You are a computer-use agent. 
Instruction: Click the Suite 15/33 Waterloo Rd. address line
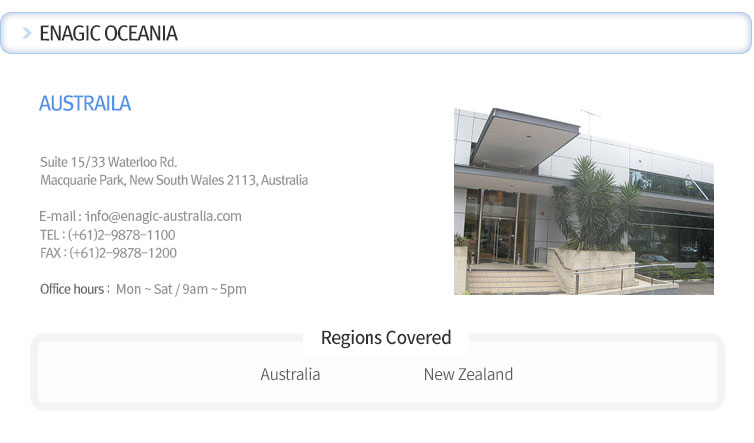tap(108, 162)
